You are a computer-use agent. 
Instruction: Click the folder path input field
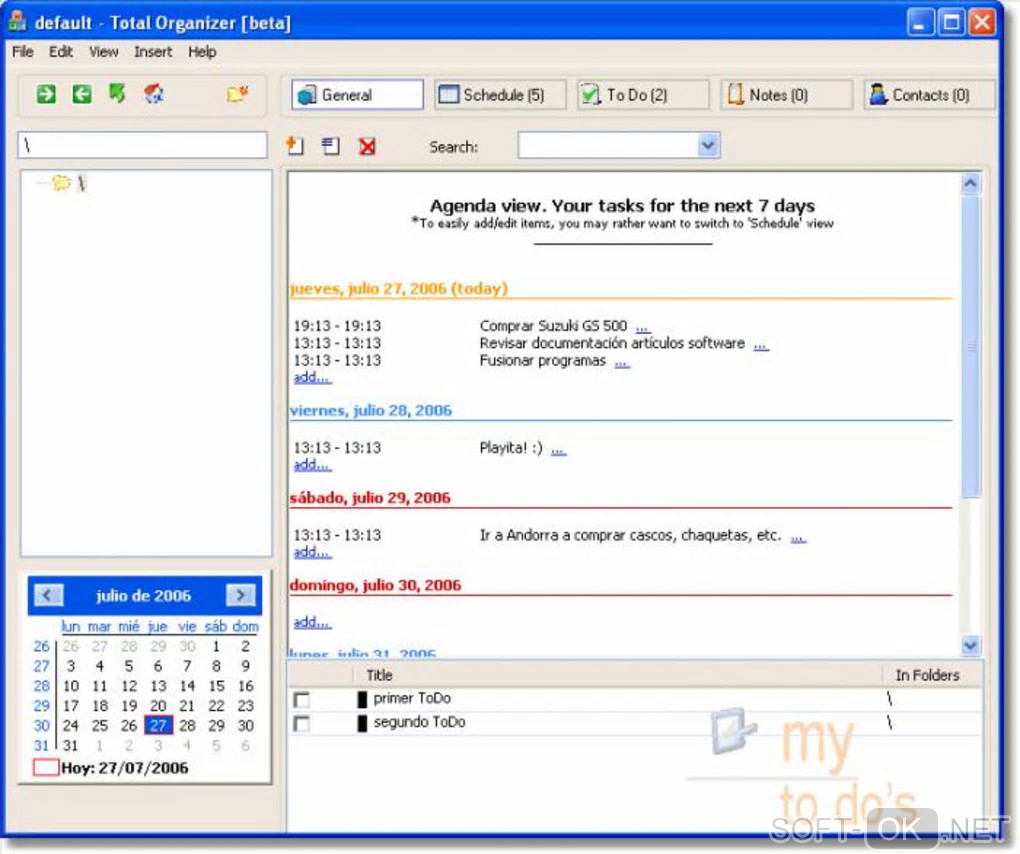pos(142,144)
